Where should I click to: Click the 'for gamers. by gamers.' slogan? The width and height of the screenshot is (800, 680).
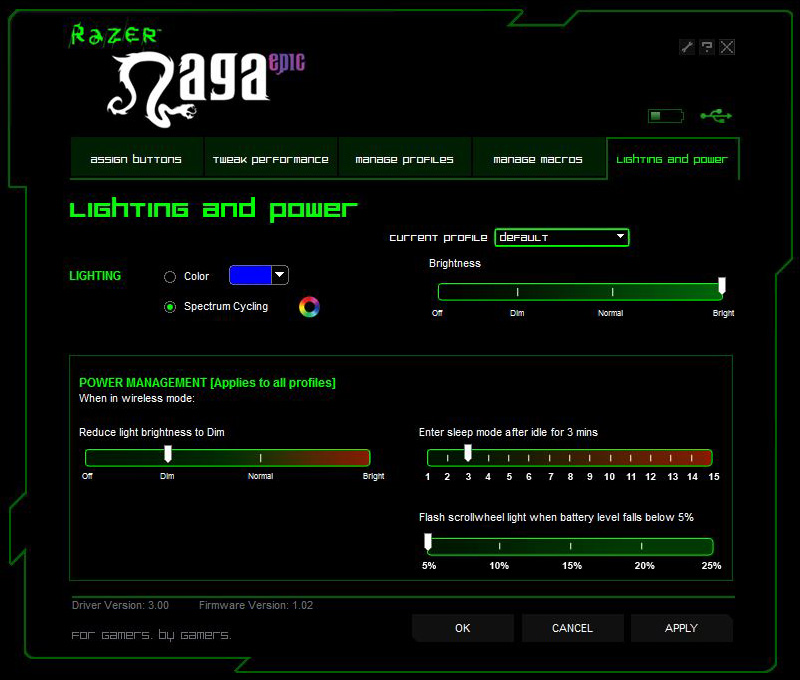click(152, 635)
